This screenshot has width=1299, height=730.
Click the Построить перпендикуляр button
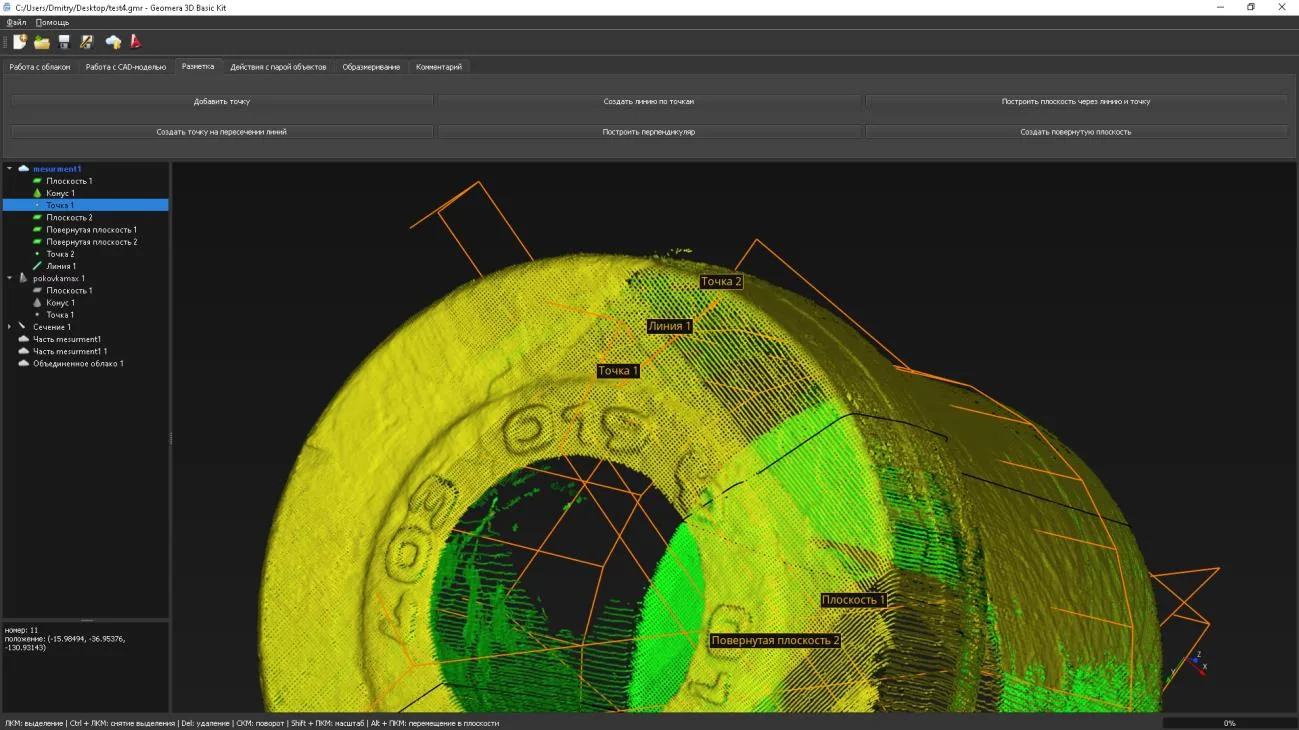pyautogui.click(x=649, y=131)
